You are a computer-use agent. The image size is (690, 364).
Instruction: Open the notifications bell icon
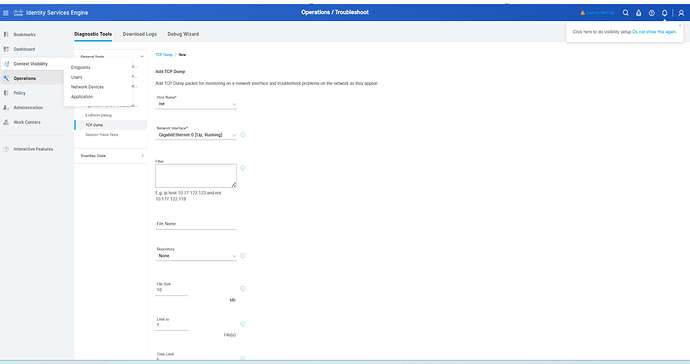(664, 13)
